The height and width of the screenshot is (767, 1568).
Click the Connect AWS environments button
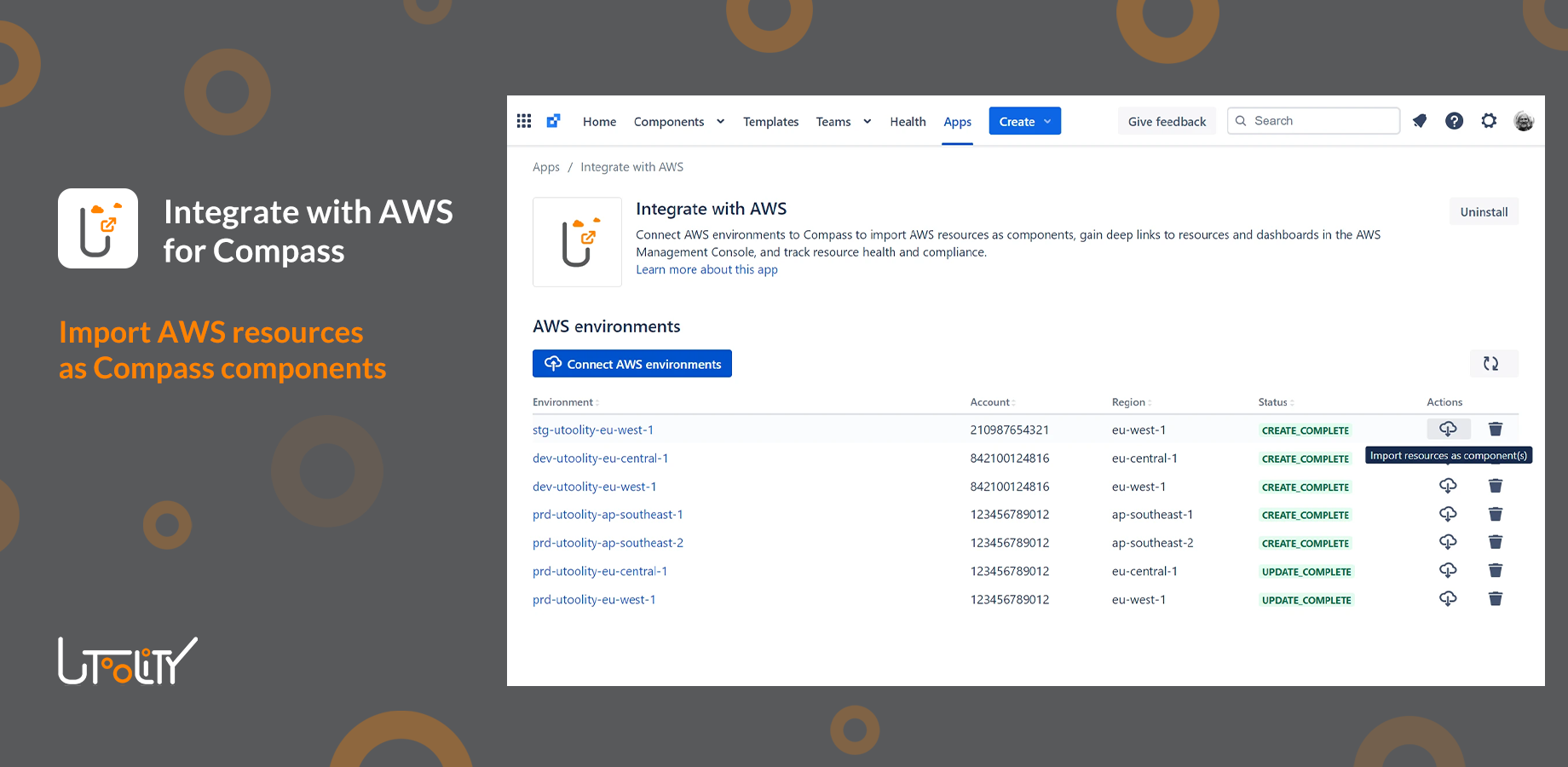point(631,363)
